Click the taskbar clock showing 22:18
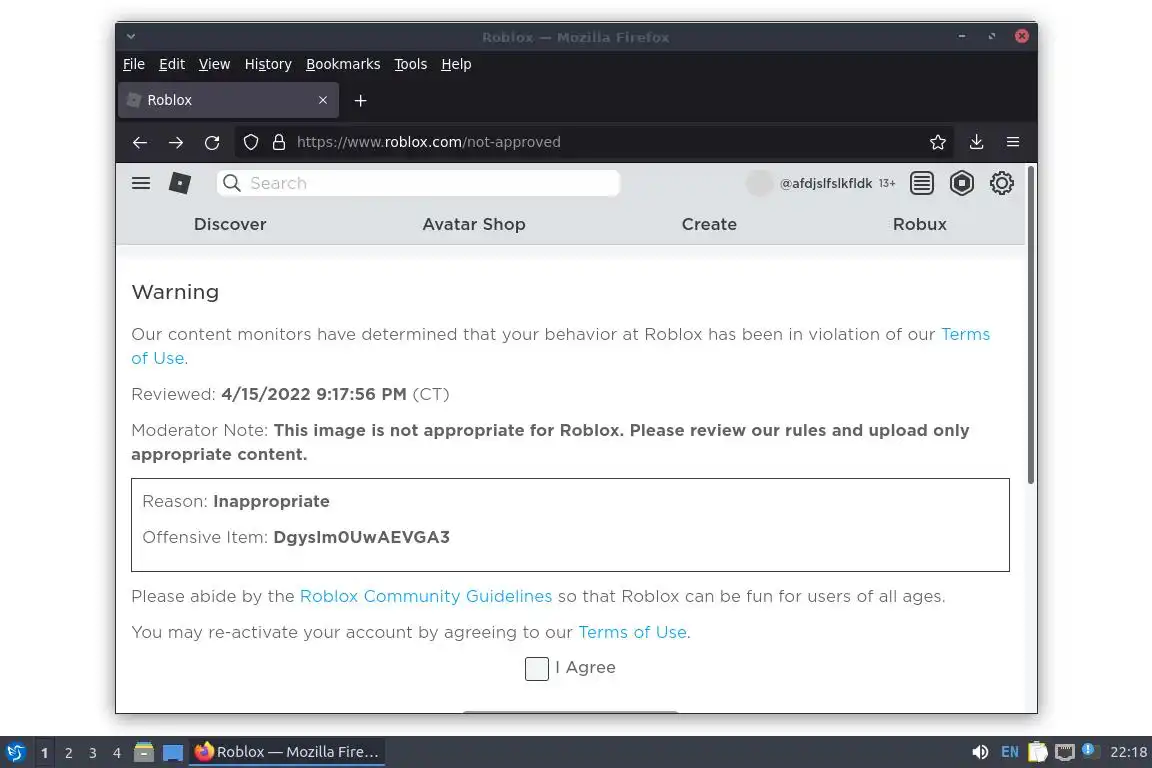Screen dimensions: 1152x768 click(x=1128, y=752)
